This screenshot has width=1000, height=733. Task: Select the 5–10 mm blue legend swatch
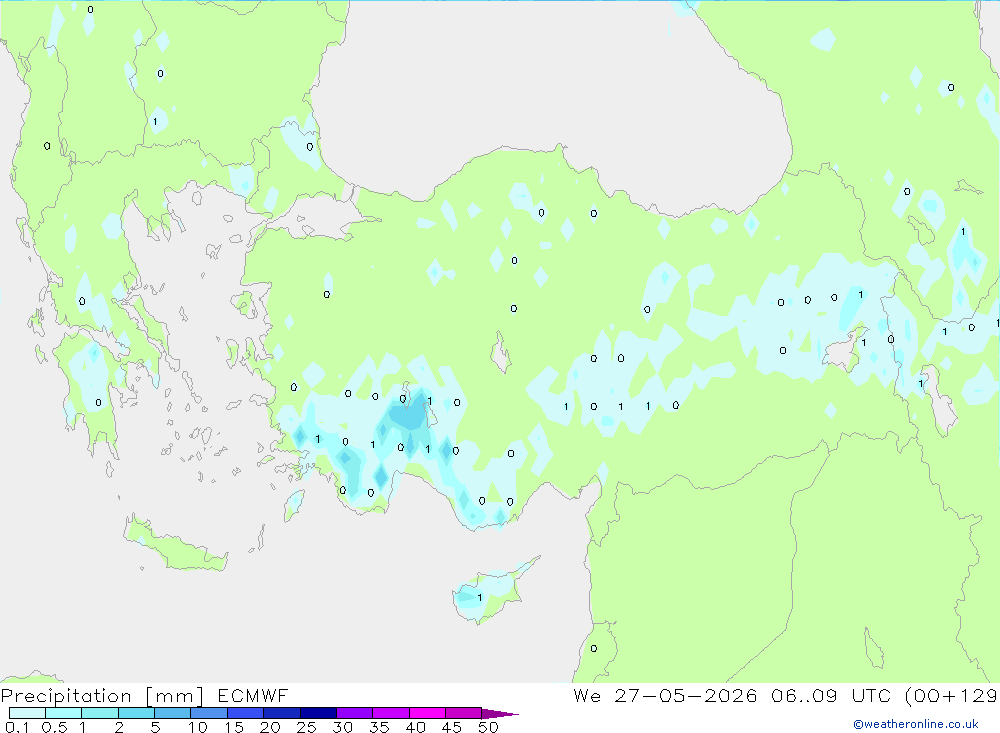[x=173, y=713]
